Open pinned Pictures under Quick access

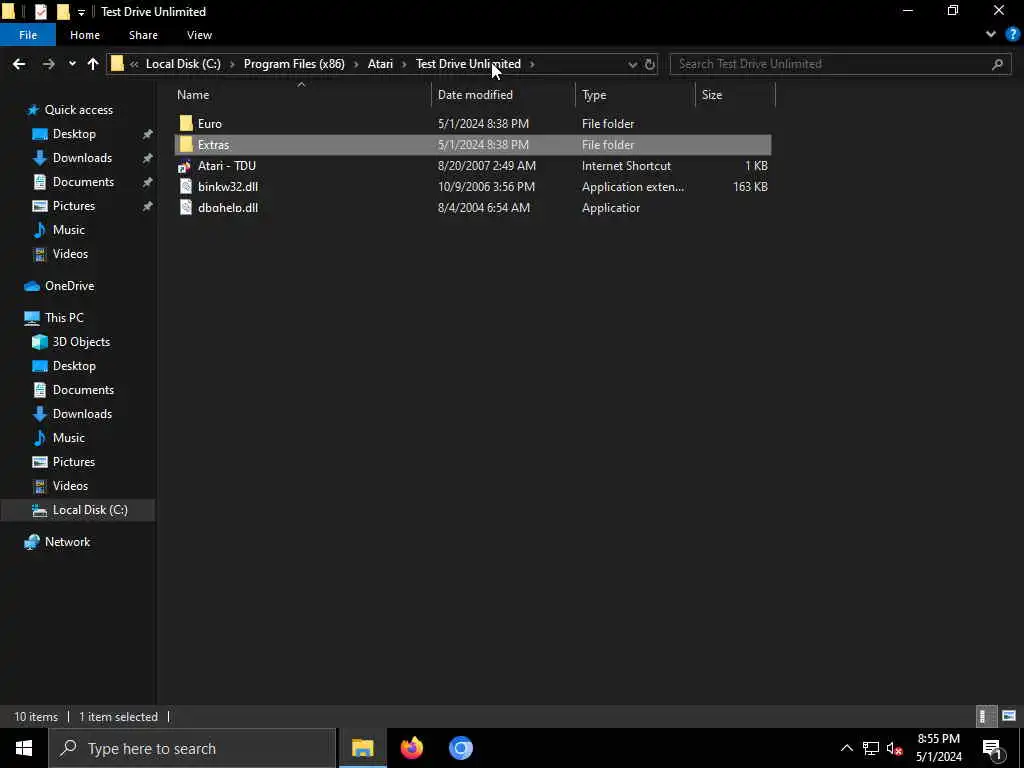point(74,206)
